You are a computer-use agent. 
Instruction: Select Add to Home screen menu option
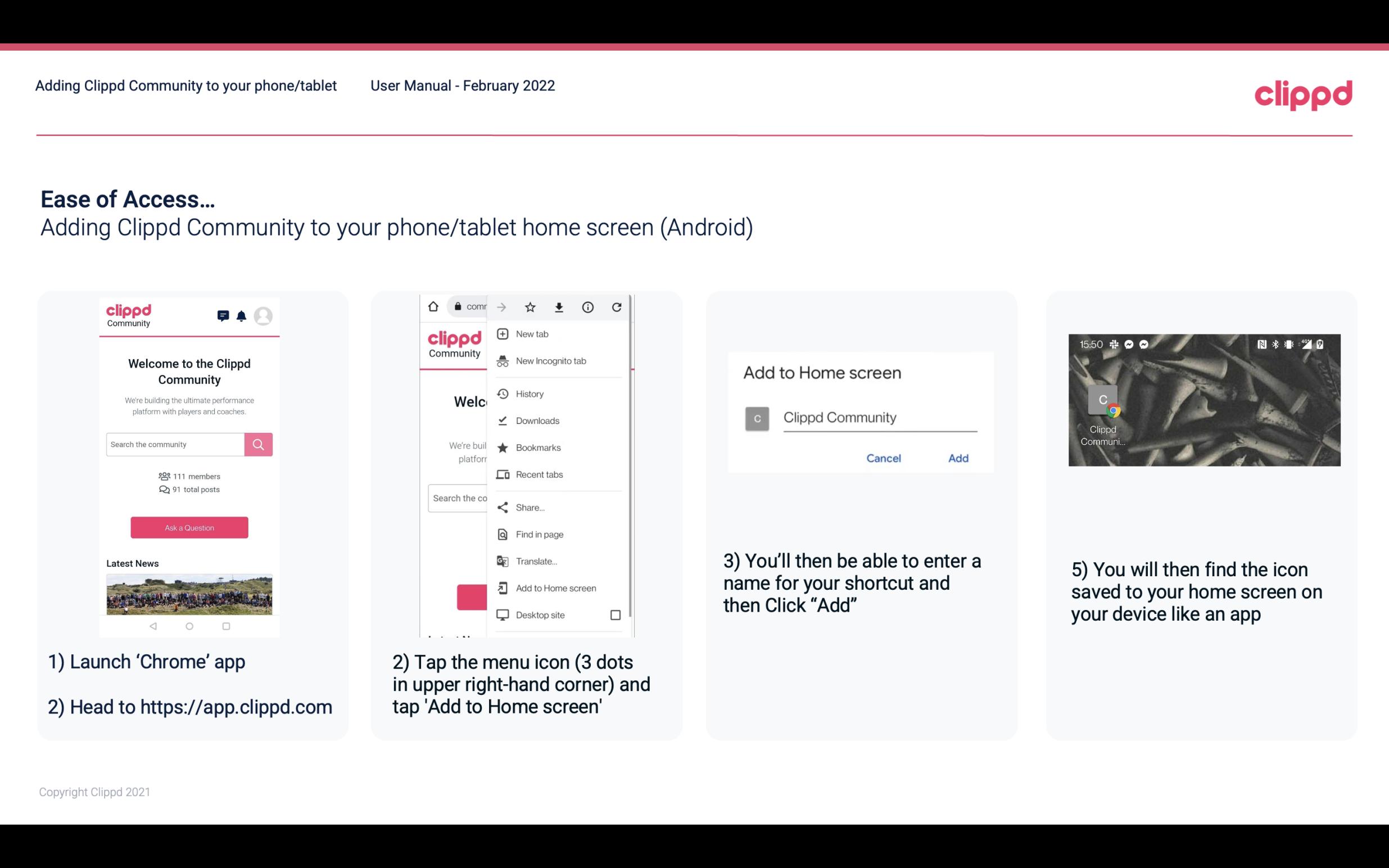pos(555,588)
